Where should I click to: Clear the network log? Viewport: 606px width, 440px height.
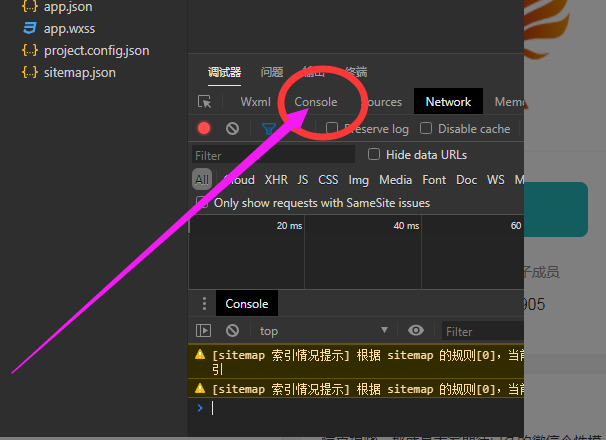[232, 129]
